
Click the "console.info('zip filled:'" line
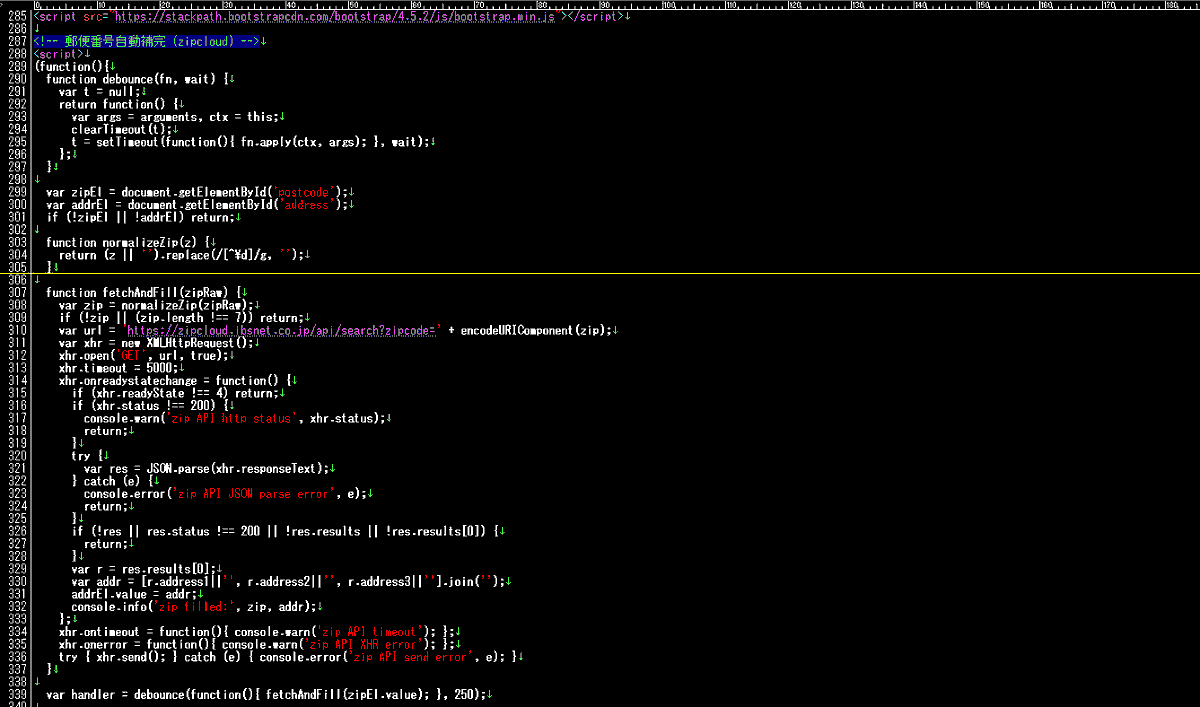194,607
